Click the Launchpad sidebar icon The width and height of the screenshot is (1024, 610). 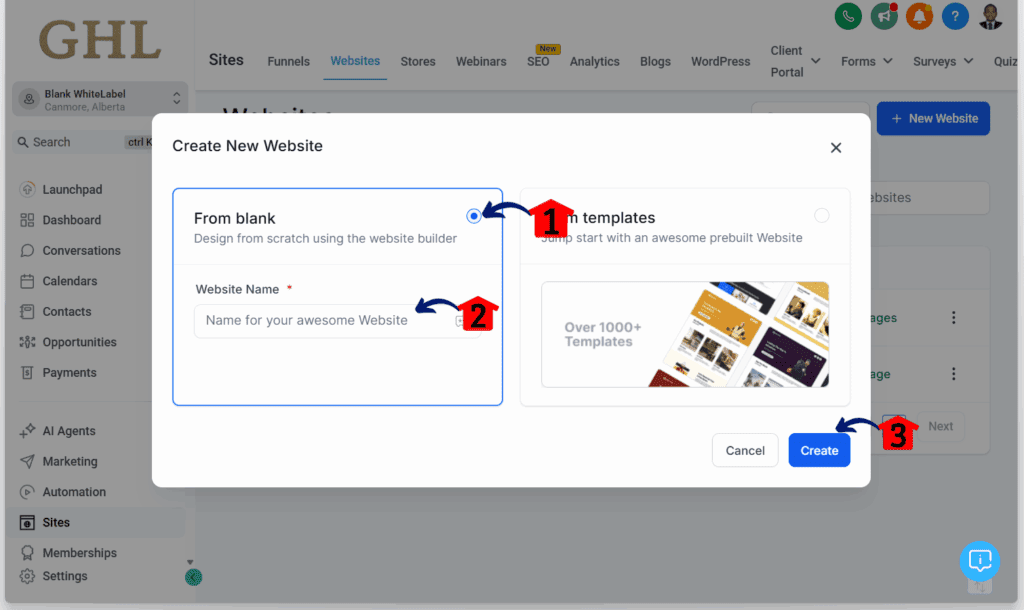27,189
